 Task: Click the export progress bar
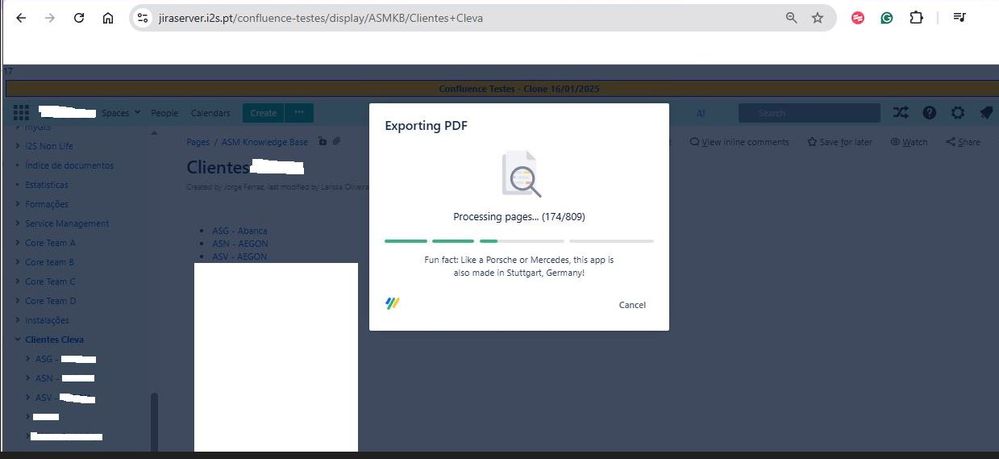(x=519, y=241)
